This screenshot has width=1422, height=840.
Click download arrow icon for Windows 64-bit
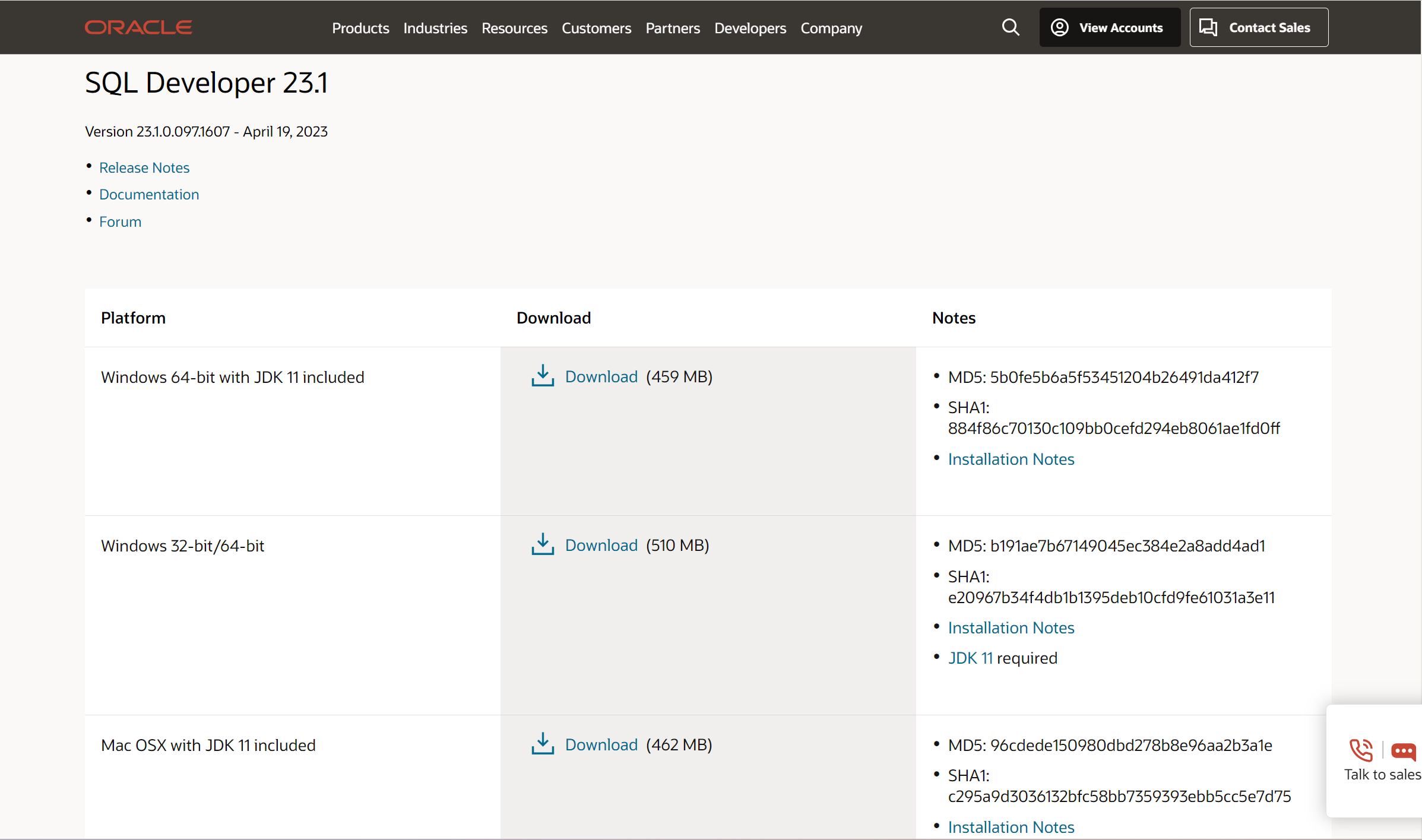coord(543,376)
